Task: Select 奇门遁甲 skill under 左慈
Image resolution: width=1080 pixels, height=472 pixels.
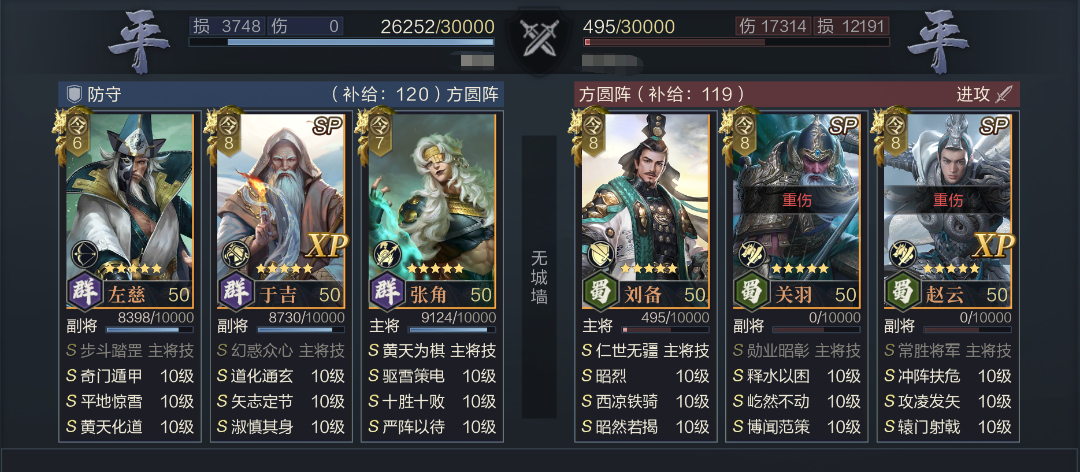Action: point(129,376)
